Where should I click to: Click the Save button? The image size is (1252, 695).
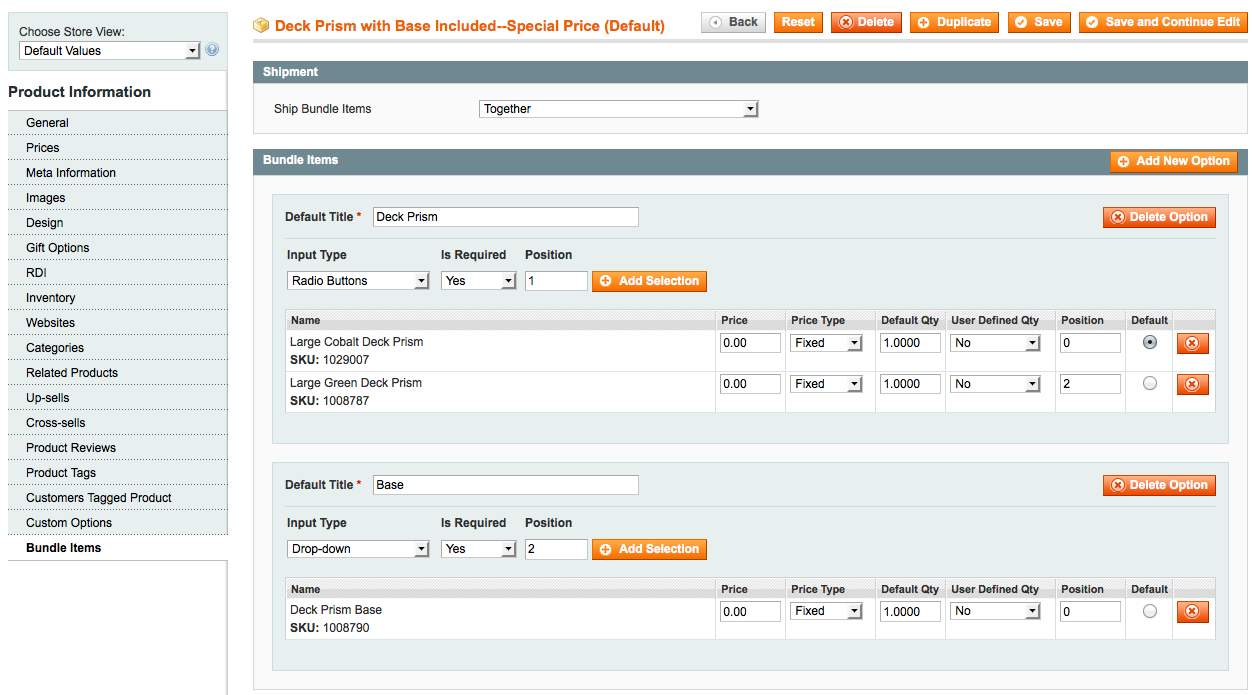1039,22
